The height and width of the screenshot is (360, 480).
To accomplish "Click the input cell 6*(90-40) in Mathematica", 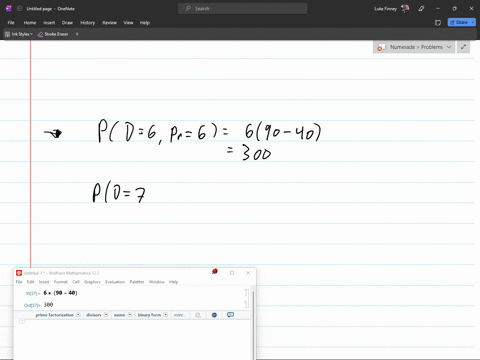I will (x=60, y=293).
